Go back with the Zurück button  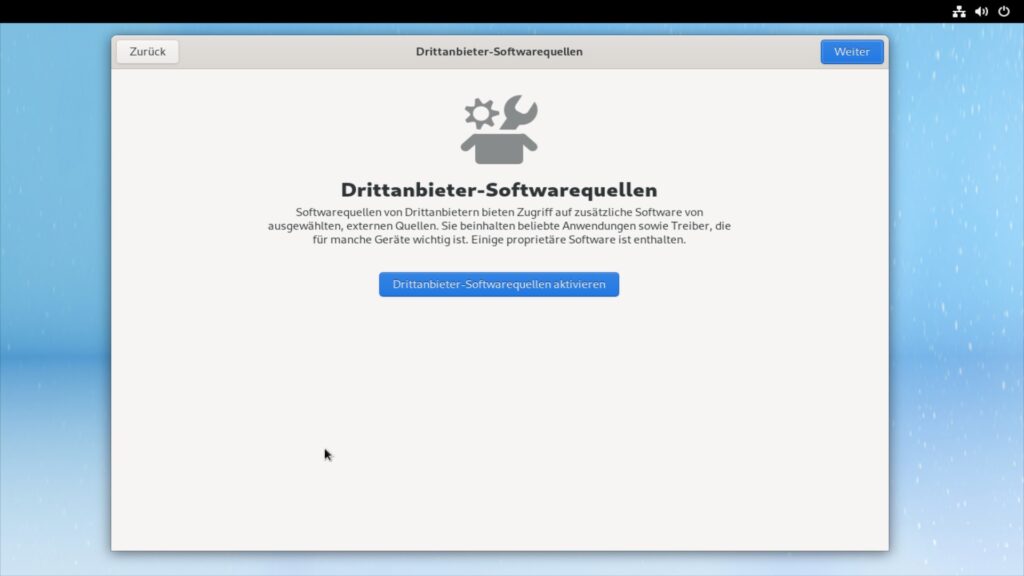tap(148, 52)
